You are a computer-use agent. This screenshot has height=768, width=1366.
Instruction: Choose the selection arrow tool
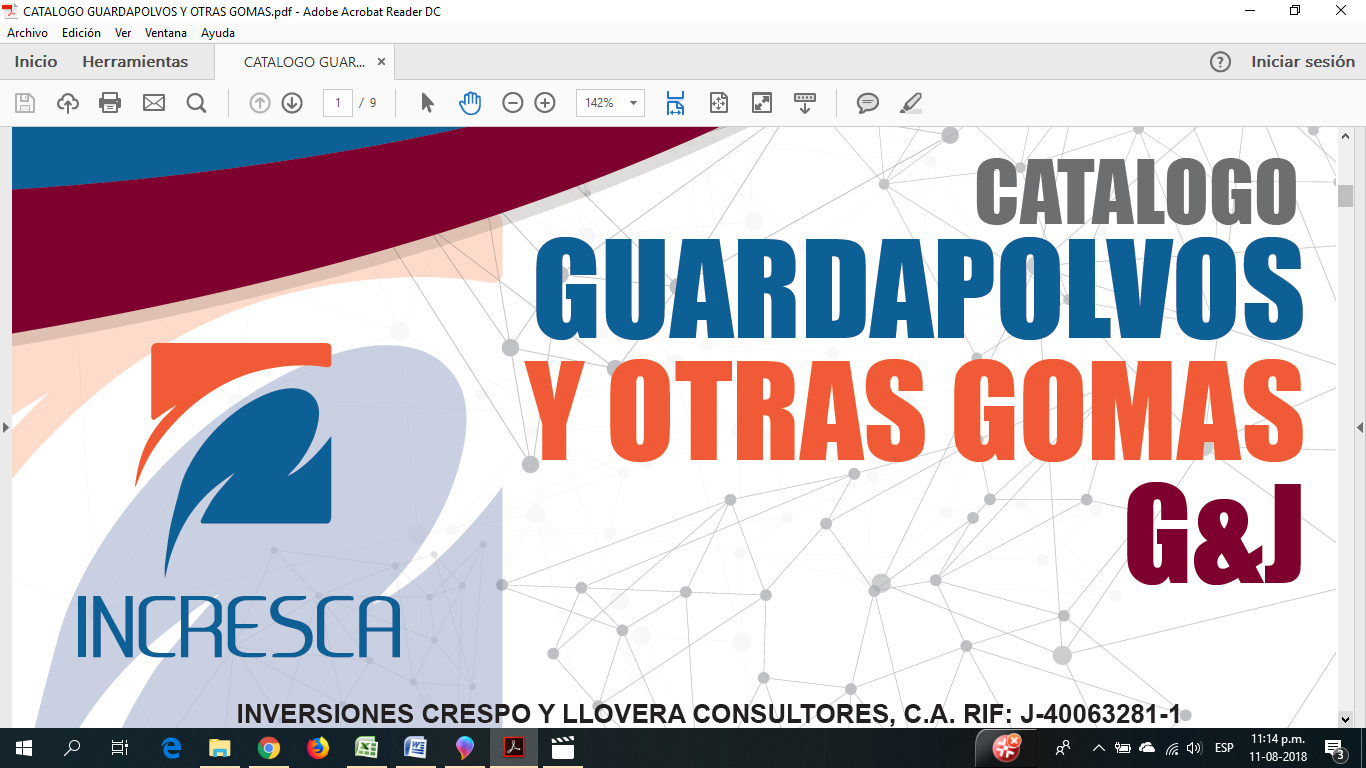point(427,102)
